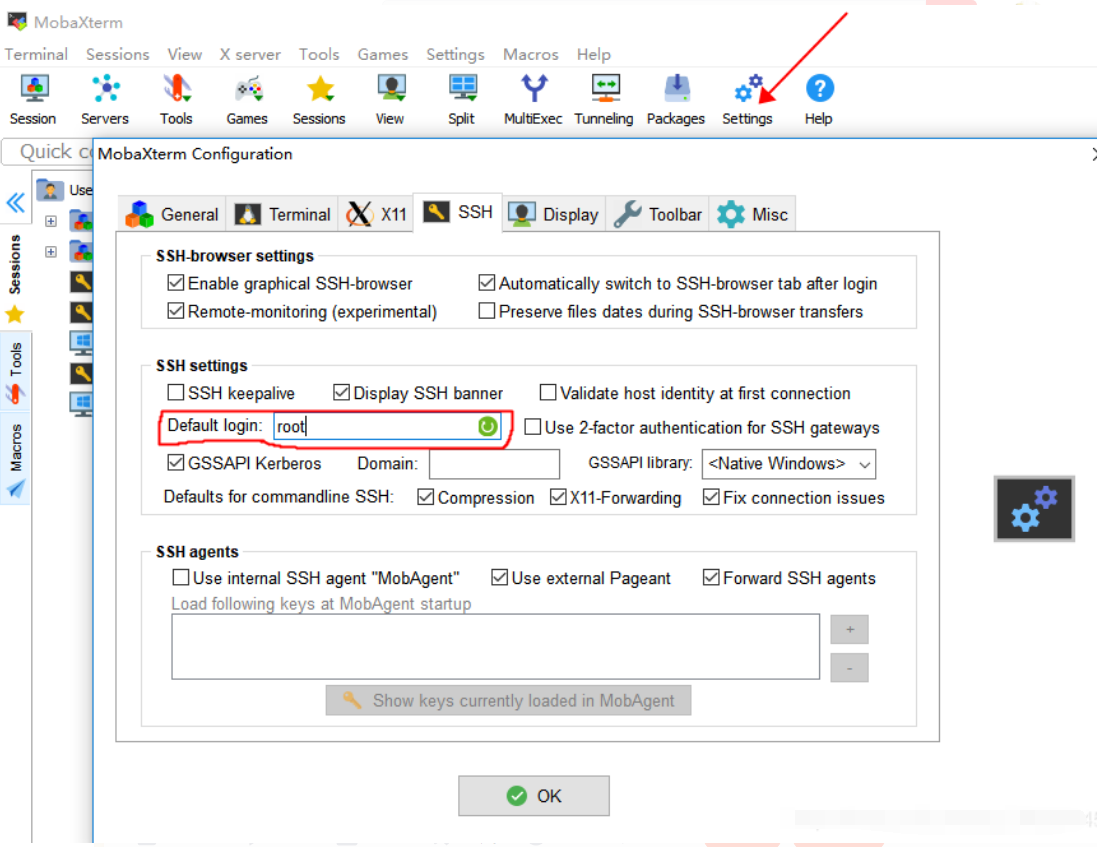1097x847 pixels.
Task: Open the Settings menu in menu bar
Action: [x=455, y=54]
